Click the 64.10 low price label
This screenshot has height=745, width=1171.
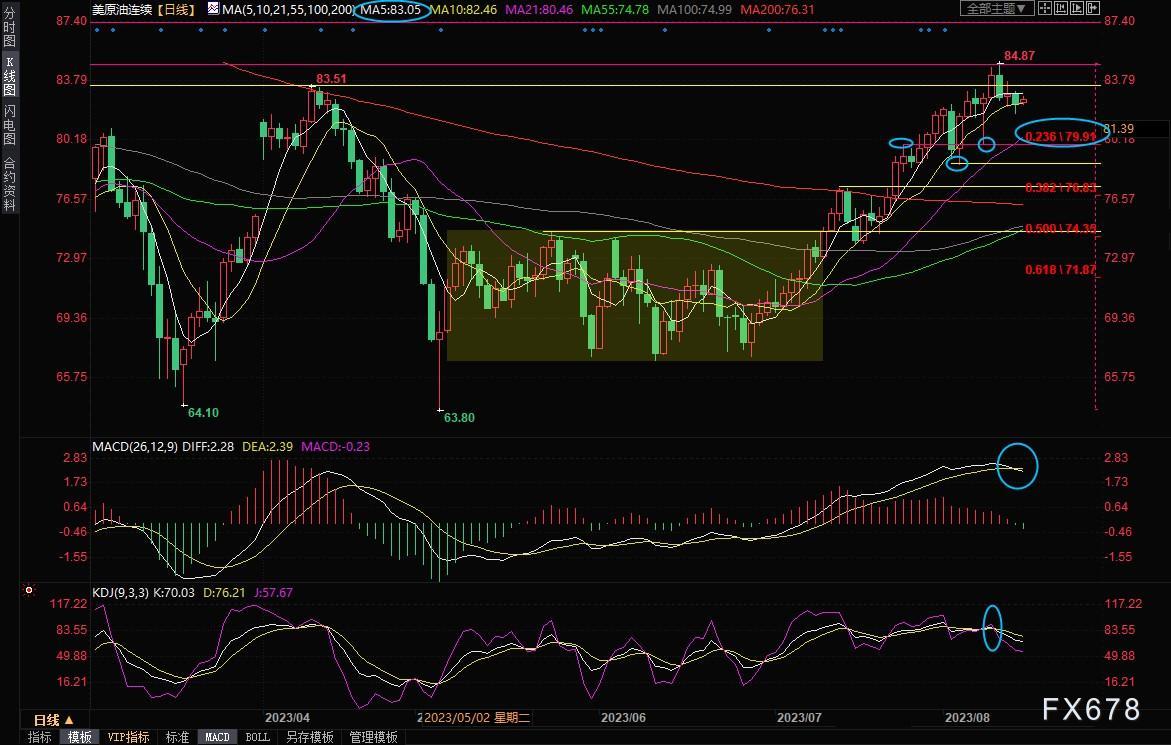pos(203,413)
